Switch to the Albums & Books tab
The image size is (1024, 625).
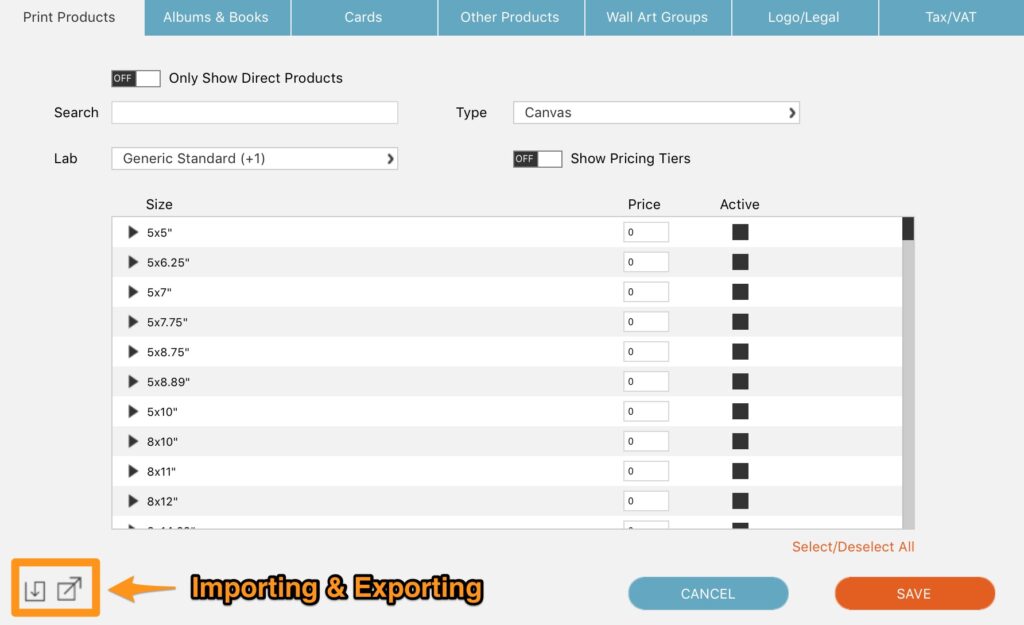click(x=217, y=18)
